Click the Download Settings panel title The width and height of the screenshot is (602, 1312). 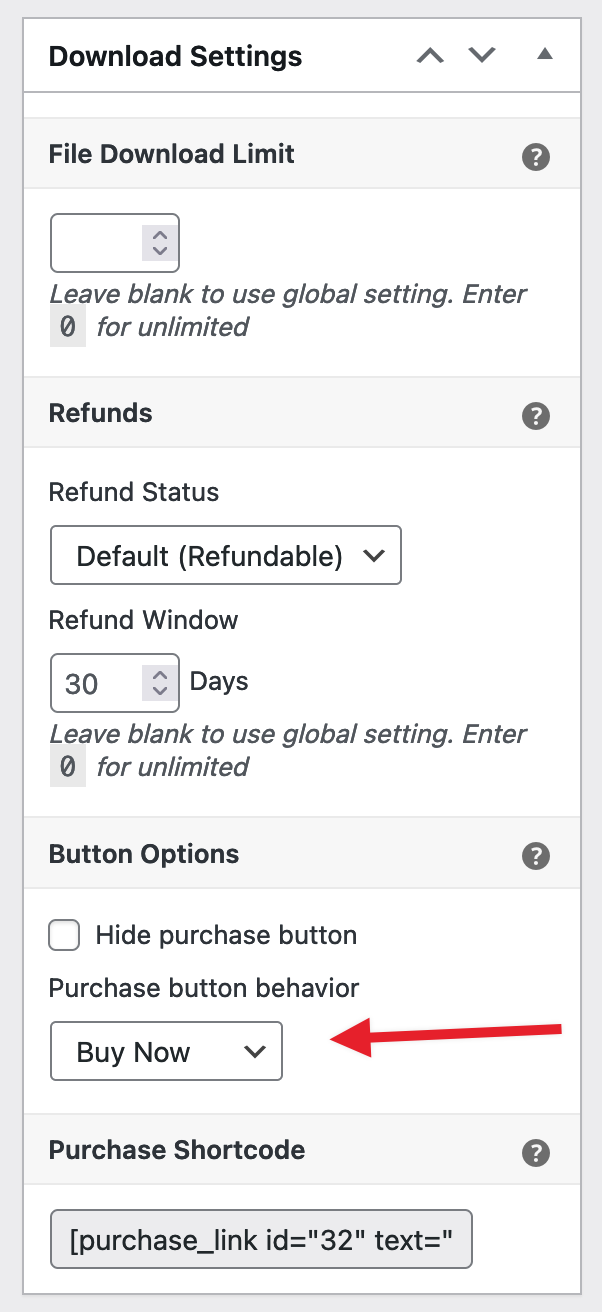tap(175, 56)
